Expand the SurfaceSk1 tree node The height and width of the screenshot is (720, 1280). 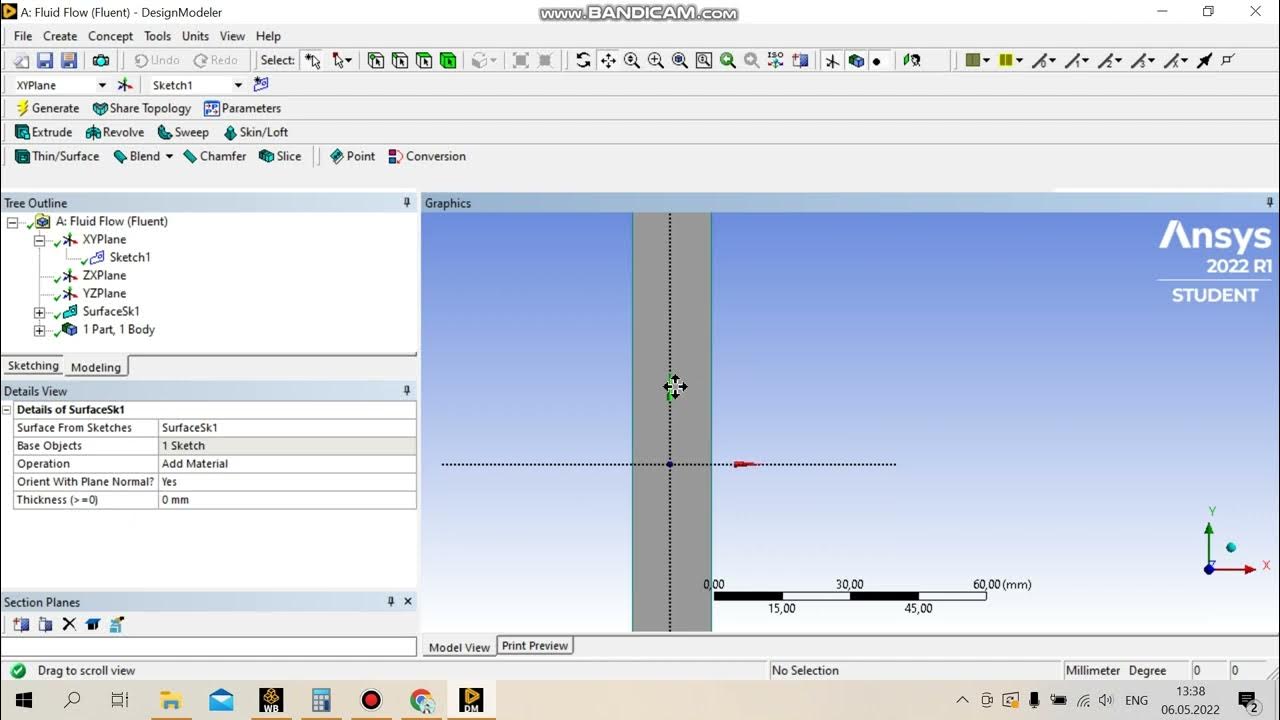click(40, 312)
